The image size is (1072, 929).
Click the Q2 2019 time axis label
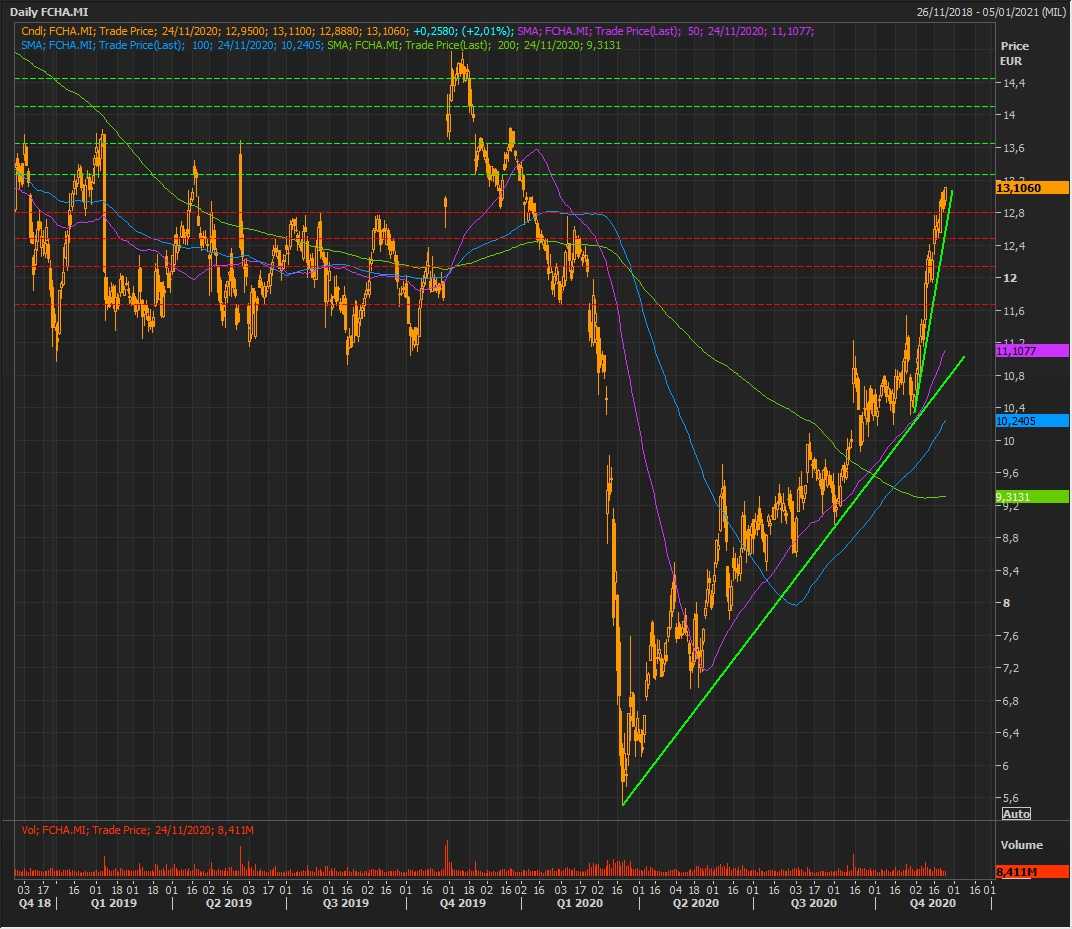tap(228, 903)
